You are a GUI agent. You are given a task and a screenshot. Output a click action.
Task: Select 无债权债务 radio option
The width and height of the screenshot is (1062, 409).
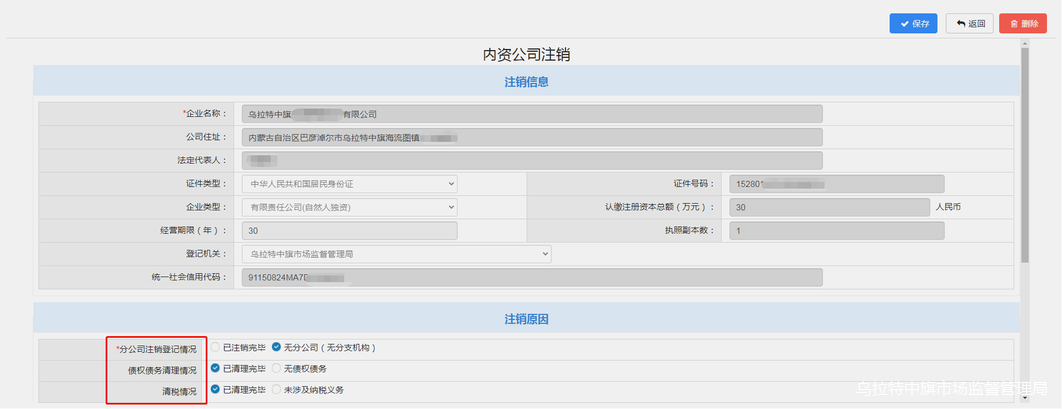point(277,369)
